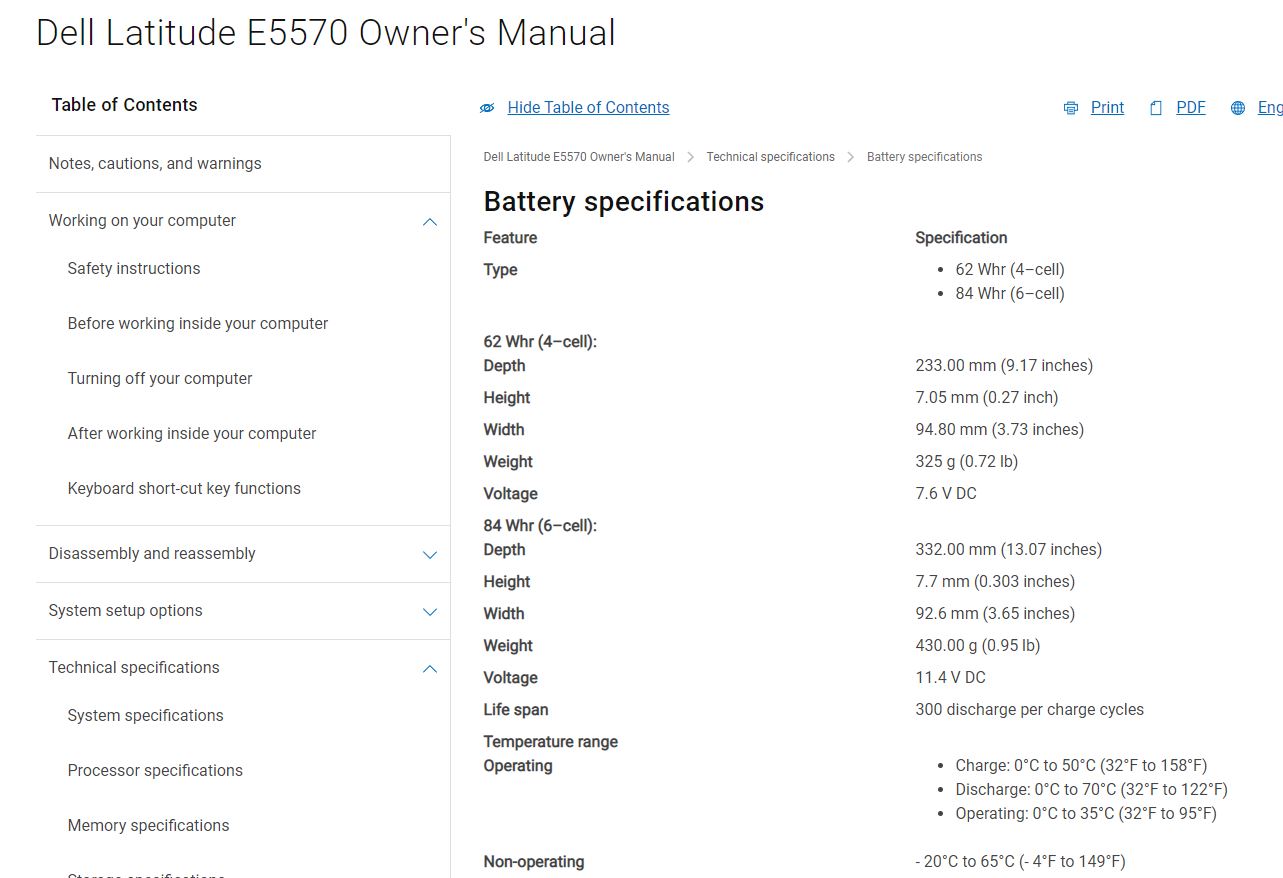Go to Technical specifications breadcrumb
The width and height of the screenshot is (1283, 878).
(x=770, y=157)
